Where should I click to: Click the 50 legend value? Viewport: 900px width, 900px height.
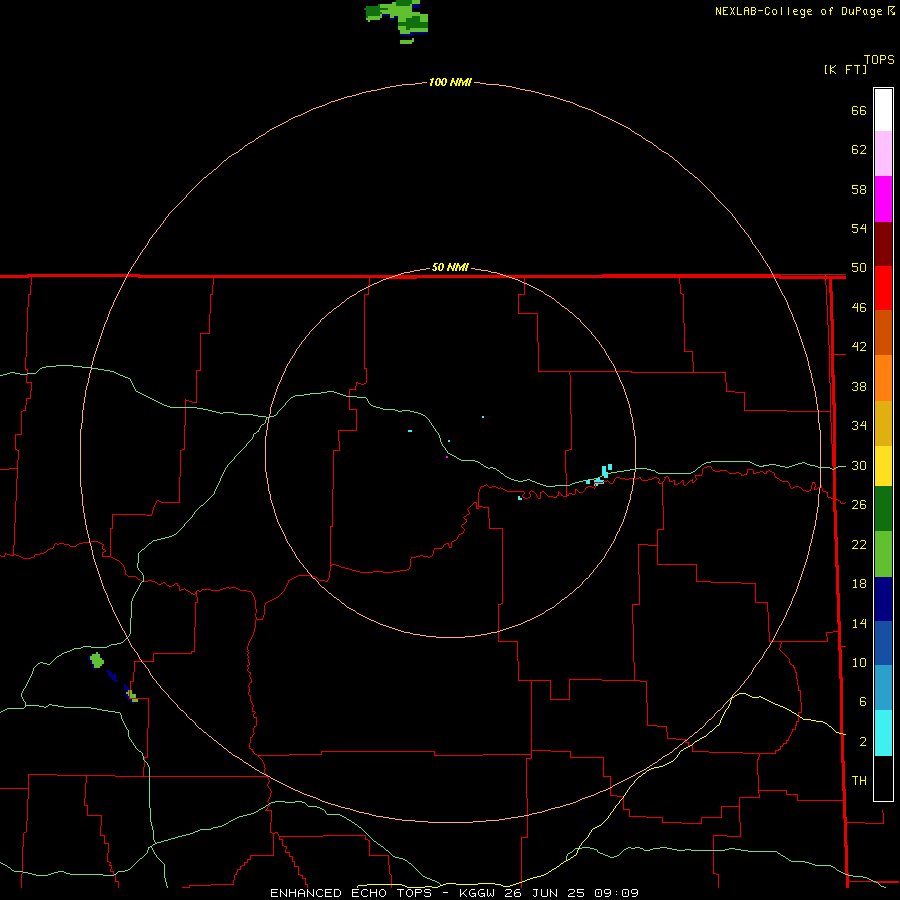(859, 268)
